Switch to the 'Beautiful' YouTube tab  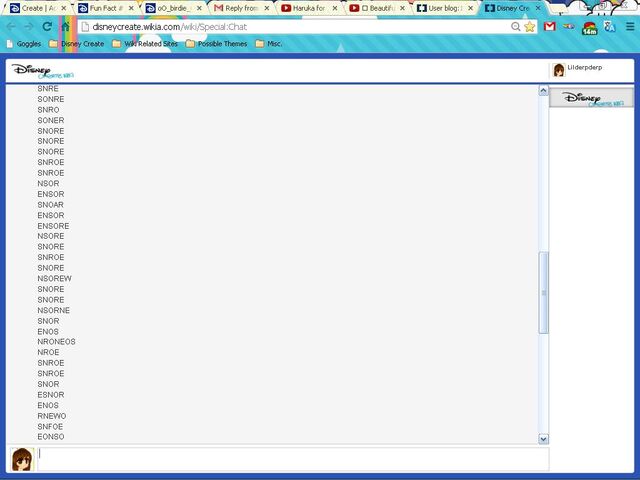pyautogui.click(x=375, y=8)
